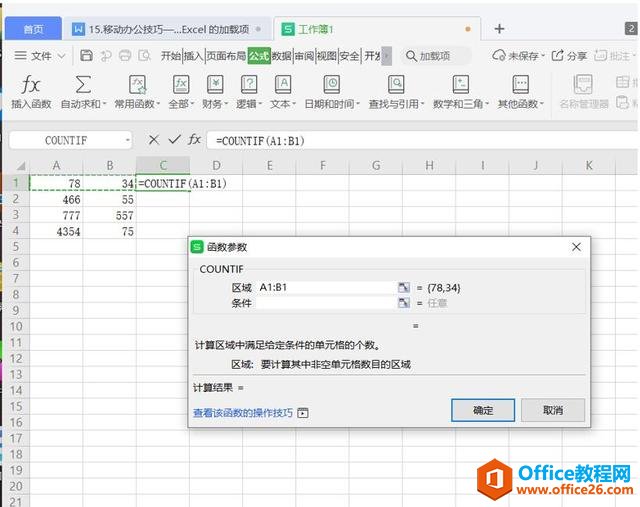Switch to the Security (安全) ribbon tab
640x507 pixels.
(x=349, y=56)
